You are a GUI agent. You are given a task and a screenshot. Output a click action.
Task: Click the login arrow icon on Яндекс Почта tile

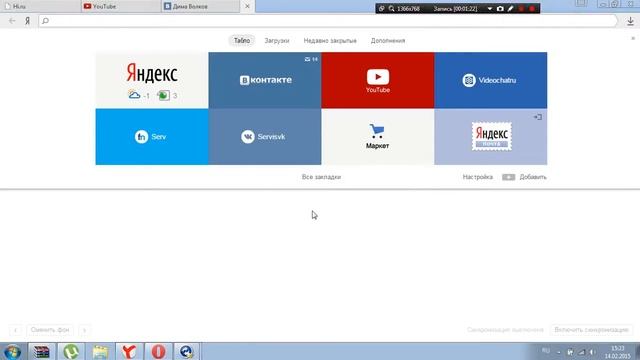pos(538,117)
